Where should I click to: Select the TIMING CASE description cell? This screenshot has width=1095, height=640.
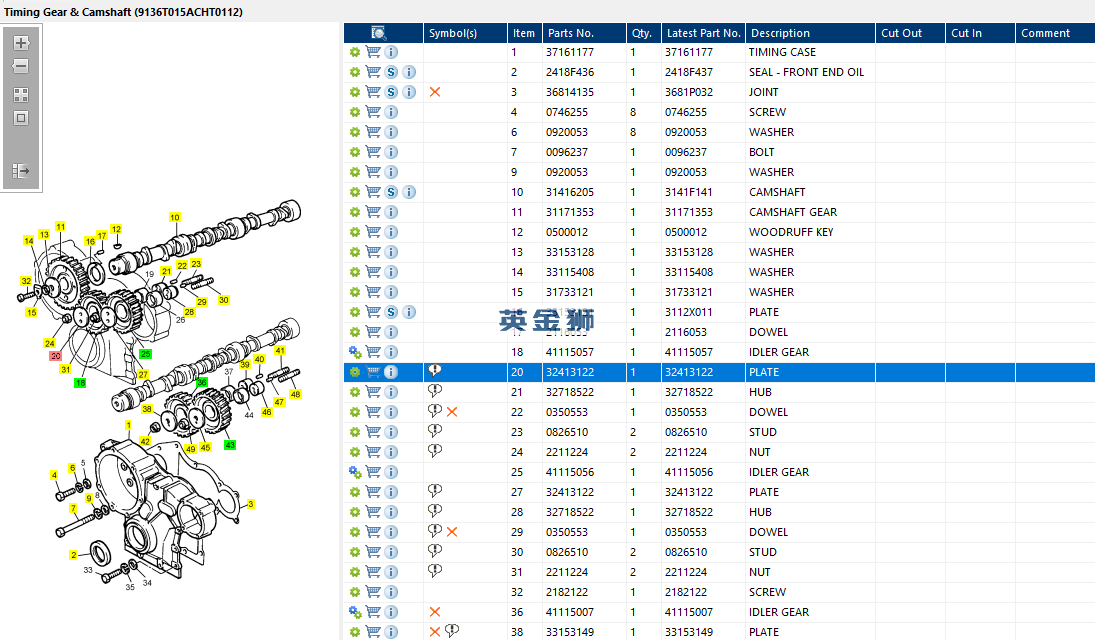click(x=782, y=52)
